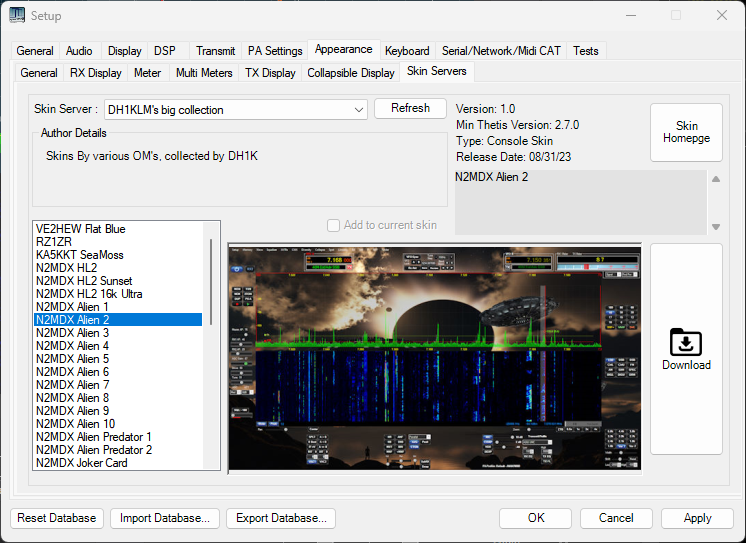
Task: Click description box scroll-up arrow
Action: click(x=716, y=179)
